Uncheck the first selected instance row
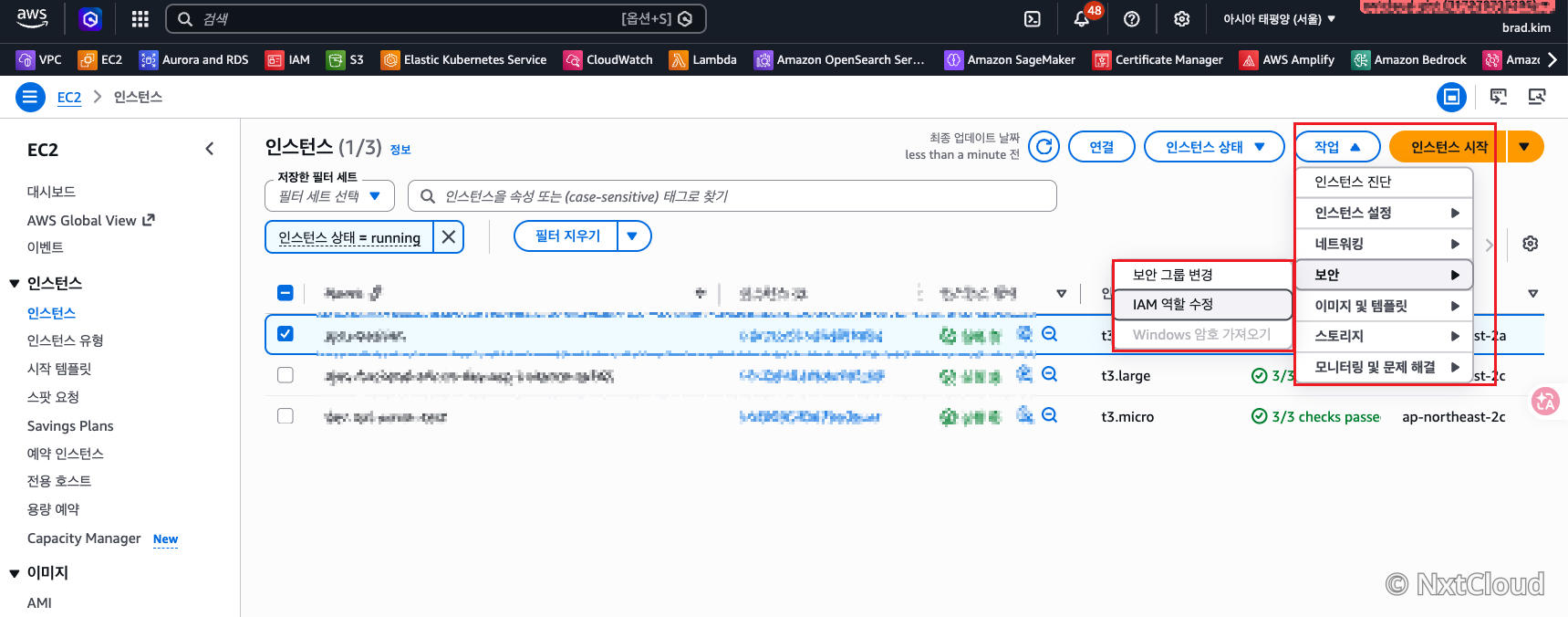This screenshot has width=1568, height=617. (286, 334)
